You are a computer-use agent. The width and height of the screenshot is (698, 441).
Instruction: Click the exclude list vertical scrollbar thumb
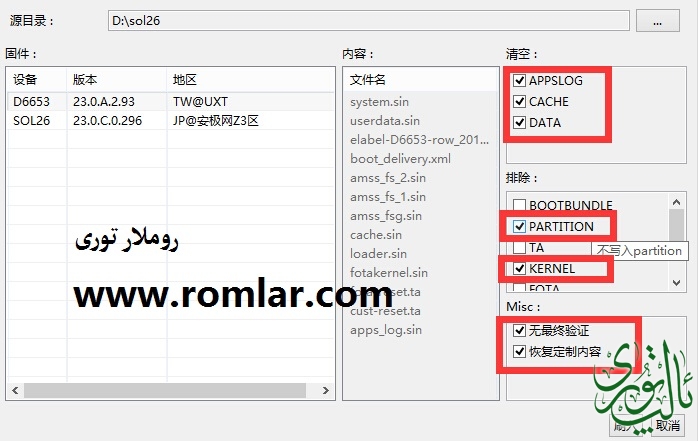point(677,225)
